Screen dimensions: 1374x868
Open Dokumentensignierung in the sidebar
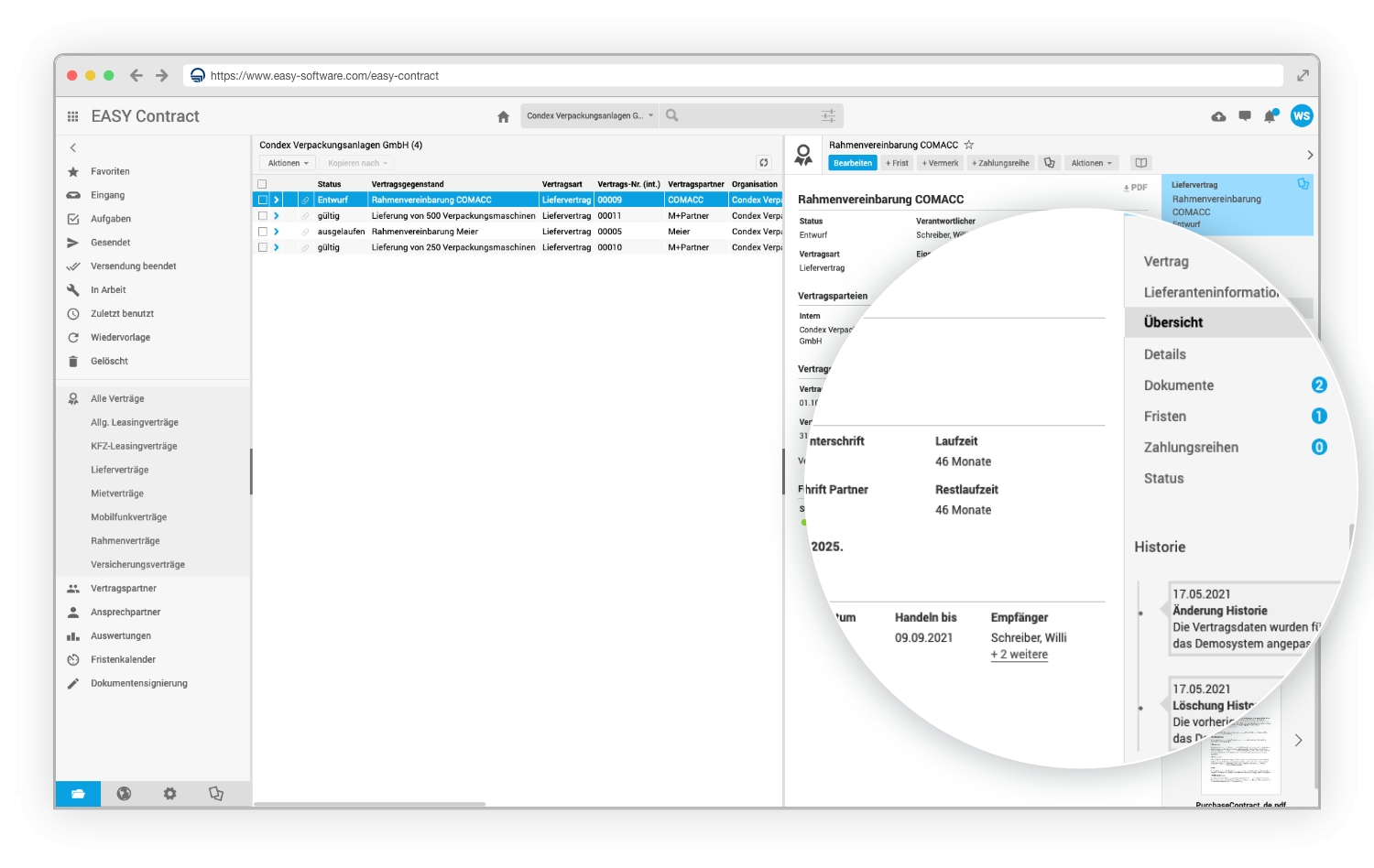138,683
